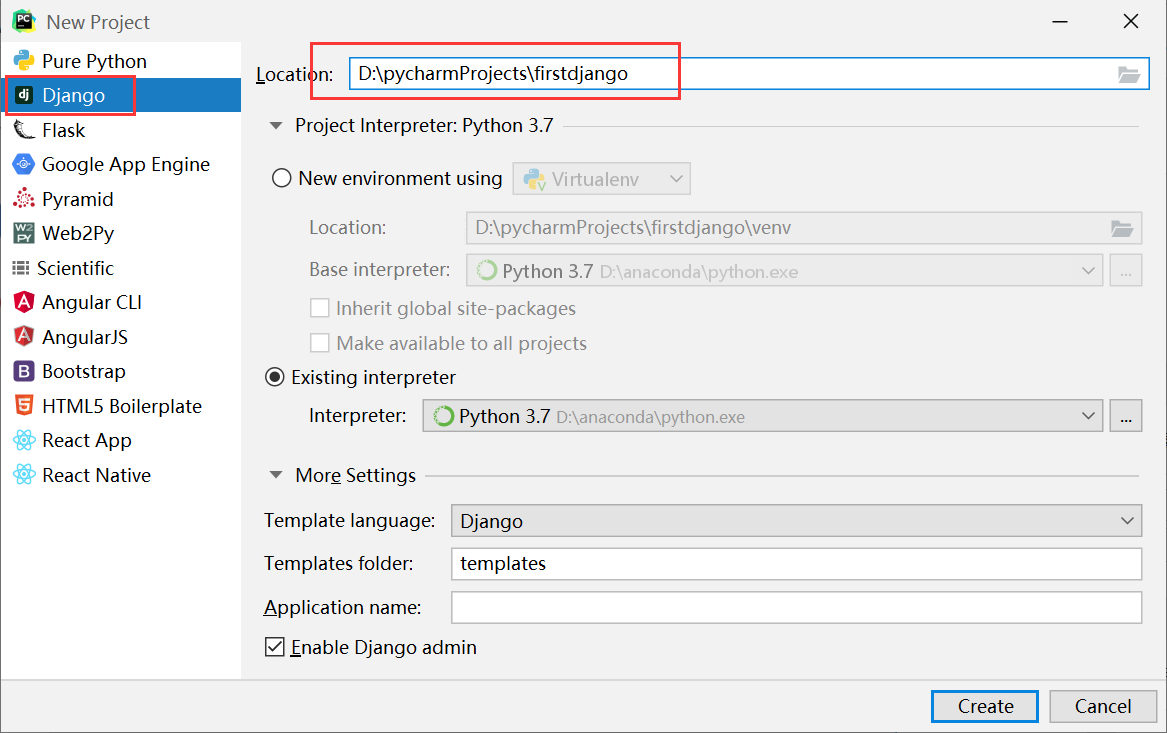The width and height of the screenshot is (1167, 733).
Task: Open Existing Interpreter dropdown
Action: pos(763,416)
